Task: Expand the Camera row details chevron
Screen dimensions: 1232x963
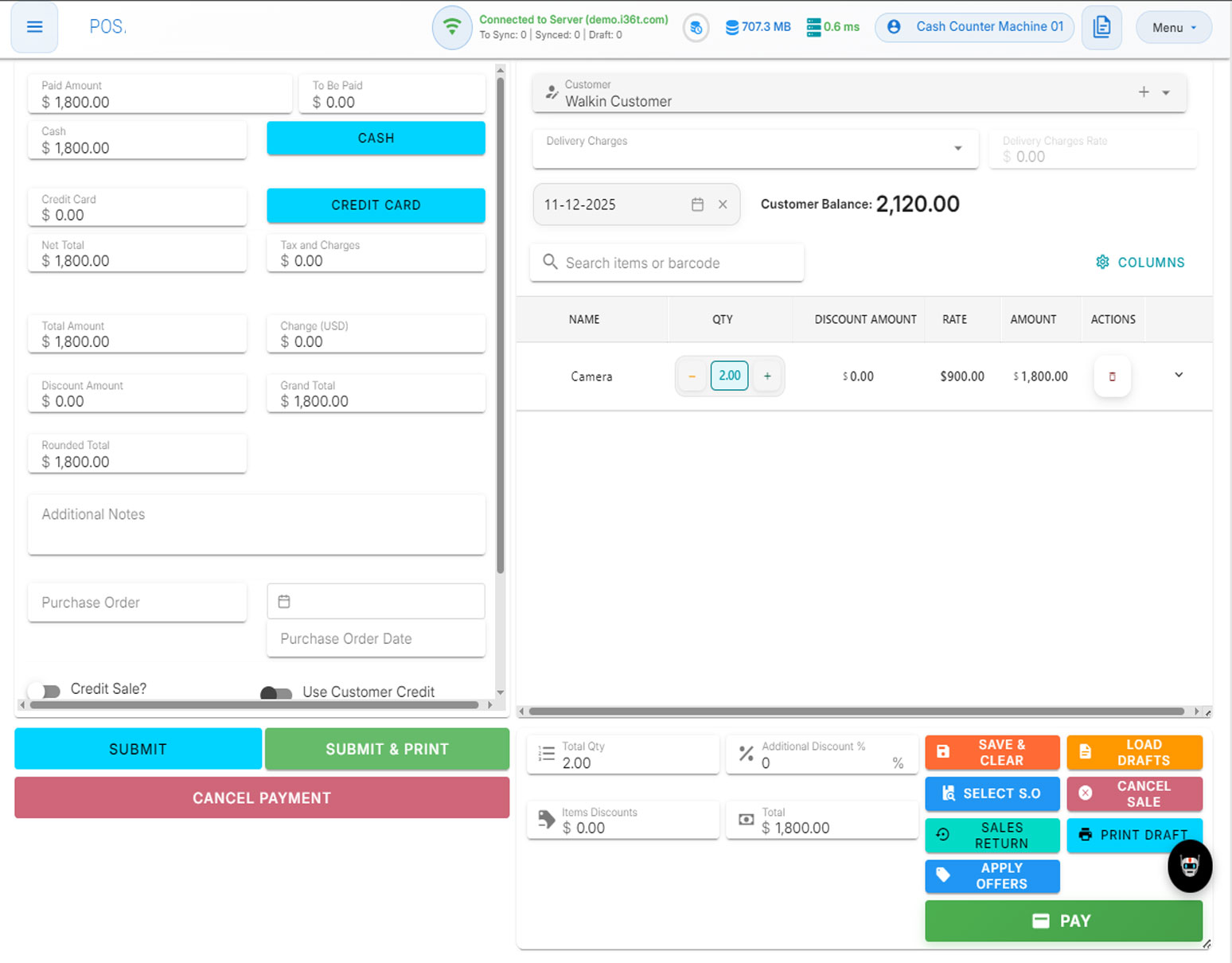Action: [1179, 375]
